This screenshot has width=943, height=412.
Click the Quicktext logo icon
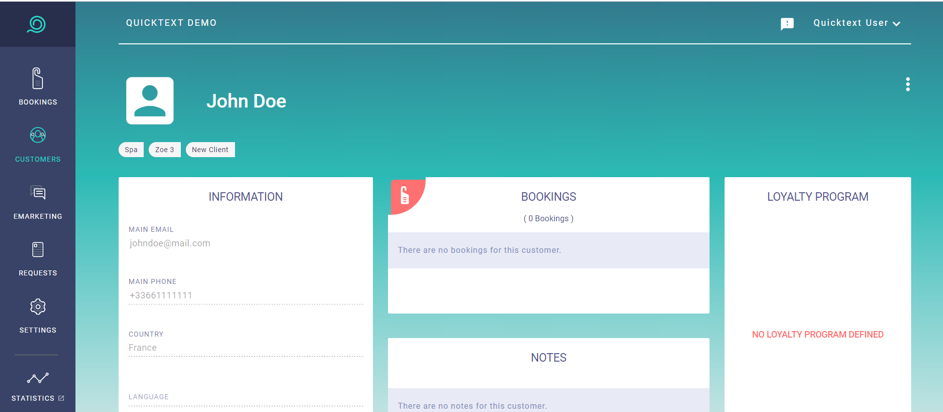(37, 24)
